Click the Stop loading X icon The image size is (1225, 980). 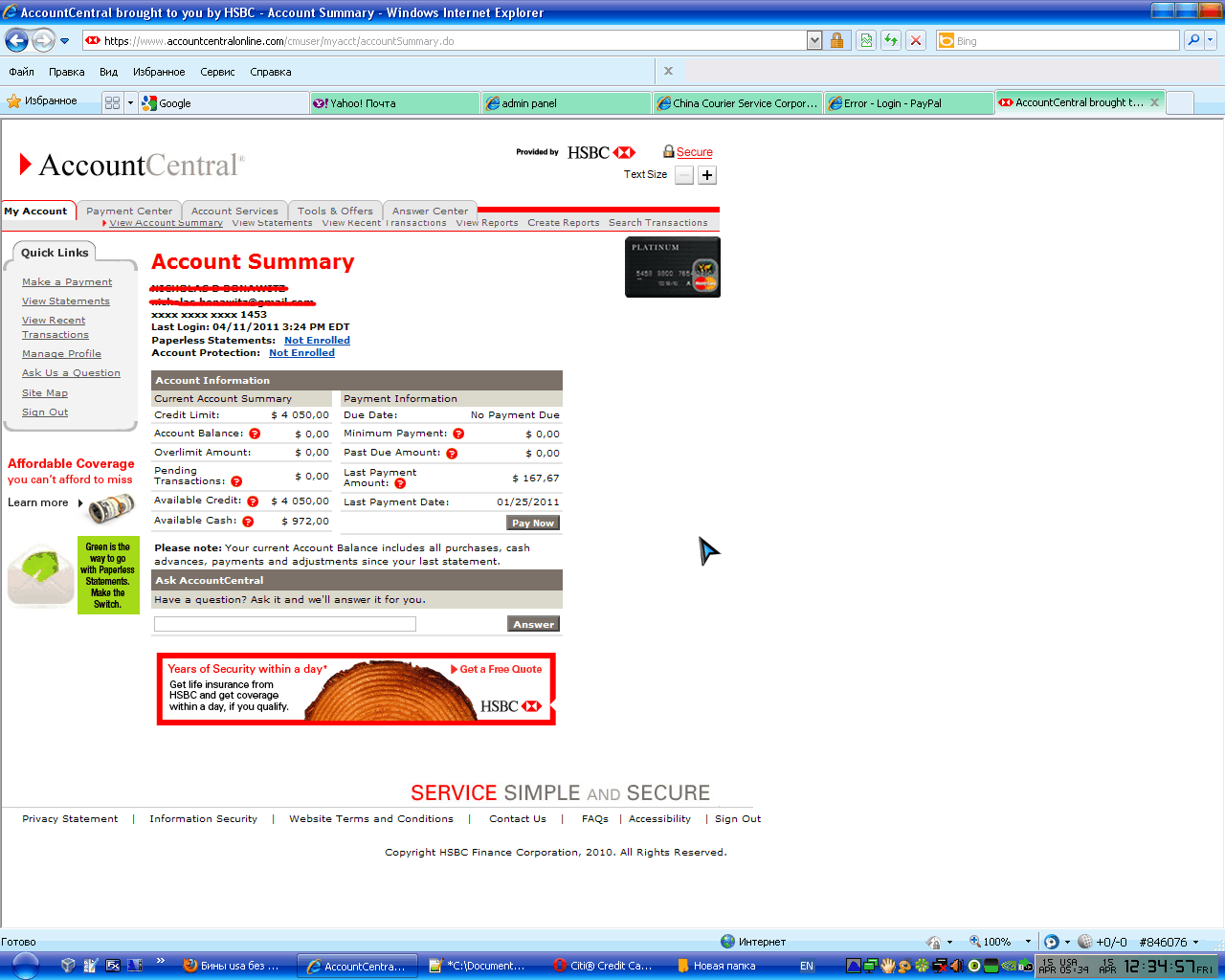pyautogui.click(x=916, y=40)
